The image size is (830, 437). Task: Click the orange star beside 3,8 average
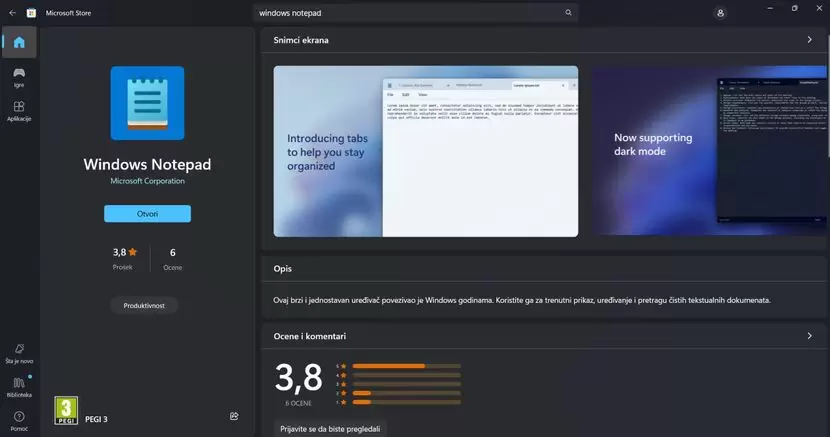(x=133, y=252)
